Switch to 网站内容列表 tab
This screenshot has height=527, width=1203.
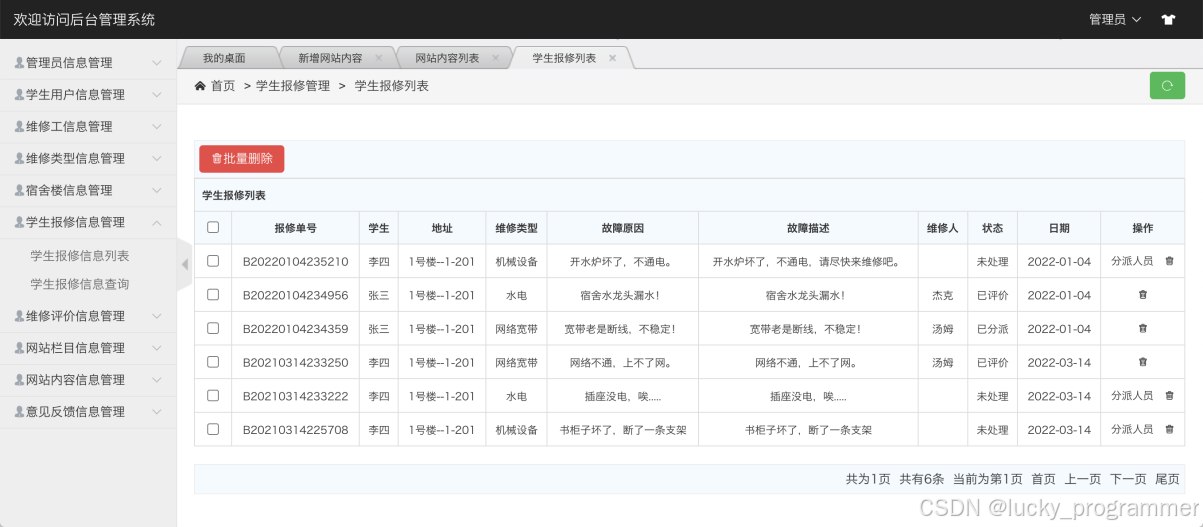coord(447,58)
